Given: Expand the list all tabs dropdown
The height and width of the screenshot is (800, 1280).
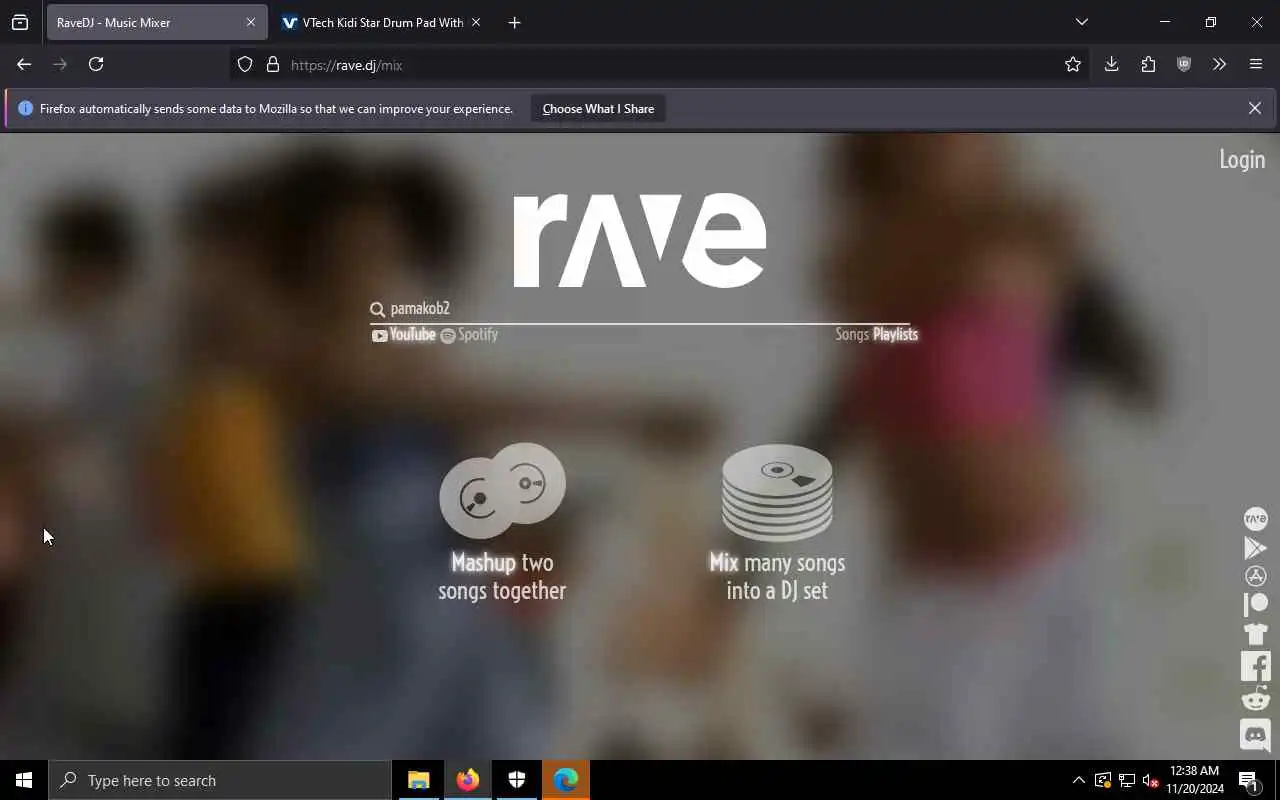Looking at the screenshot, I should point(1081,22).
